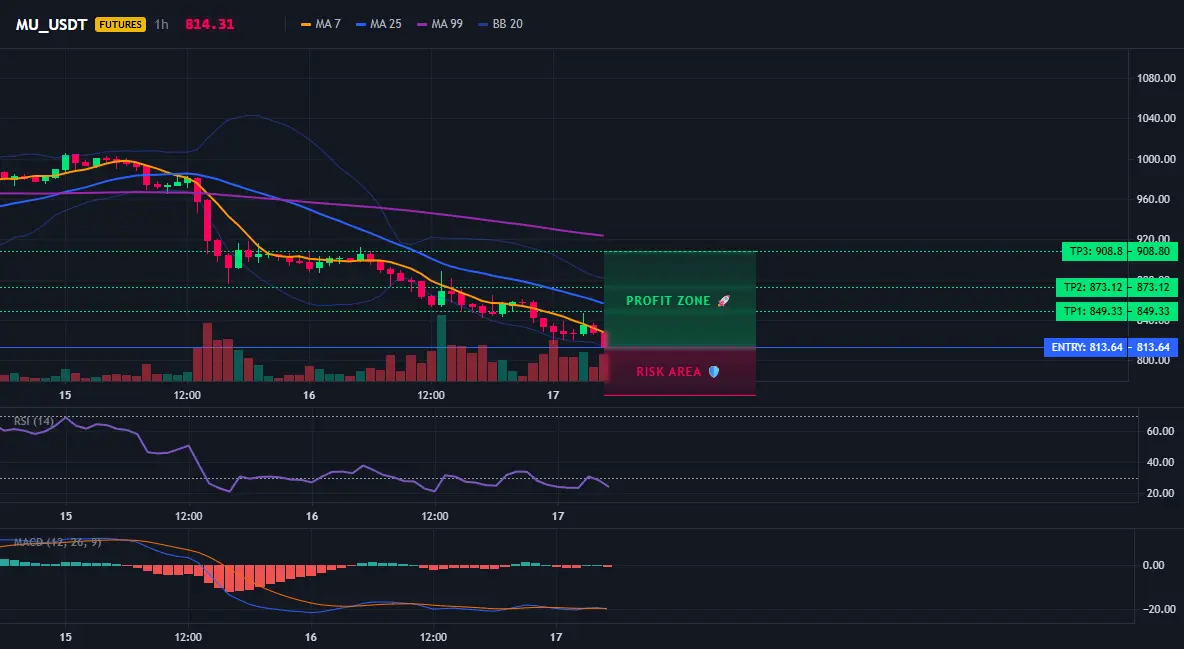Click the FUTURES badge

120,24
